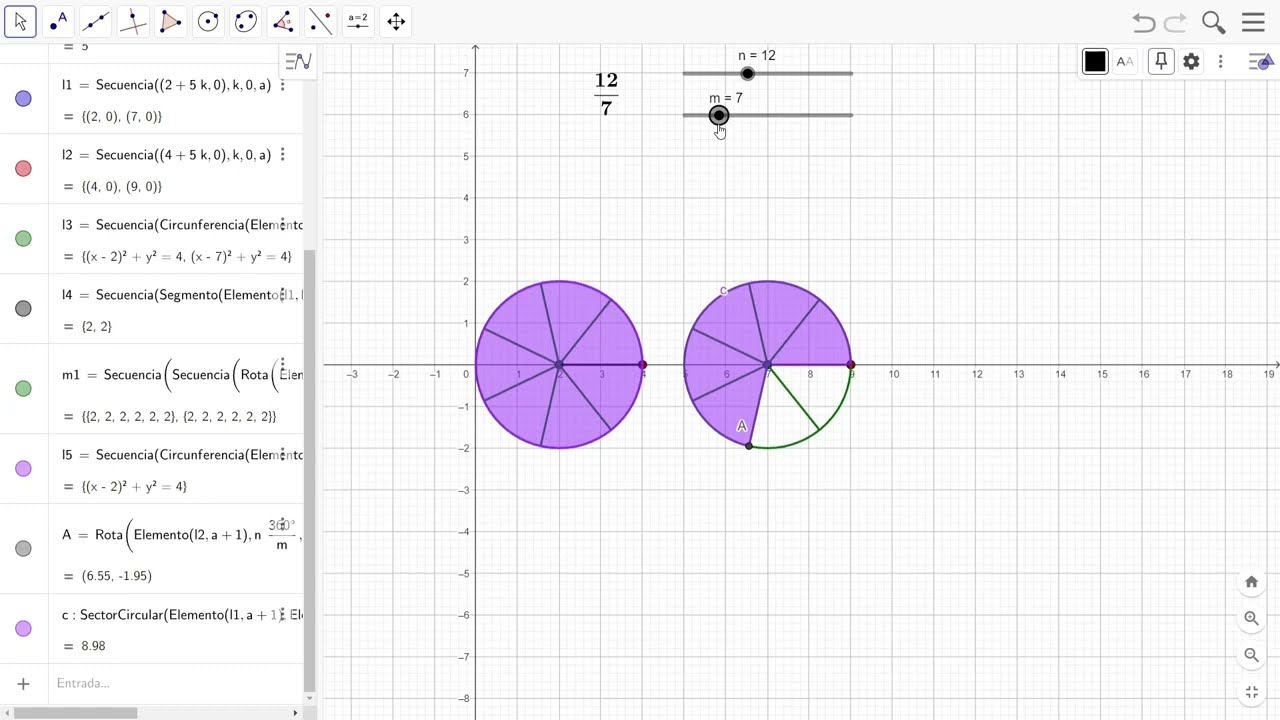Toggle visibility of sector c

click(23, 628)
